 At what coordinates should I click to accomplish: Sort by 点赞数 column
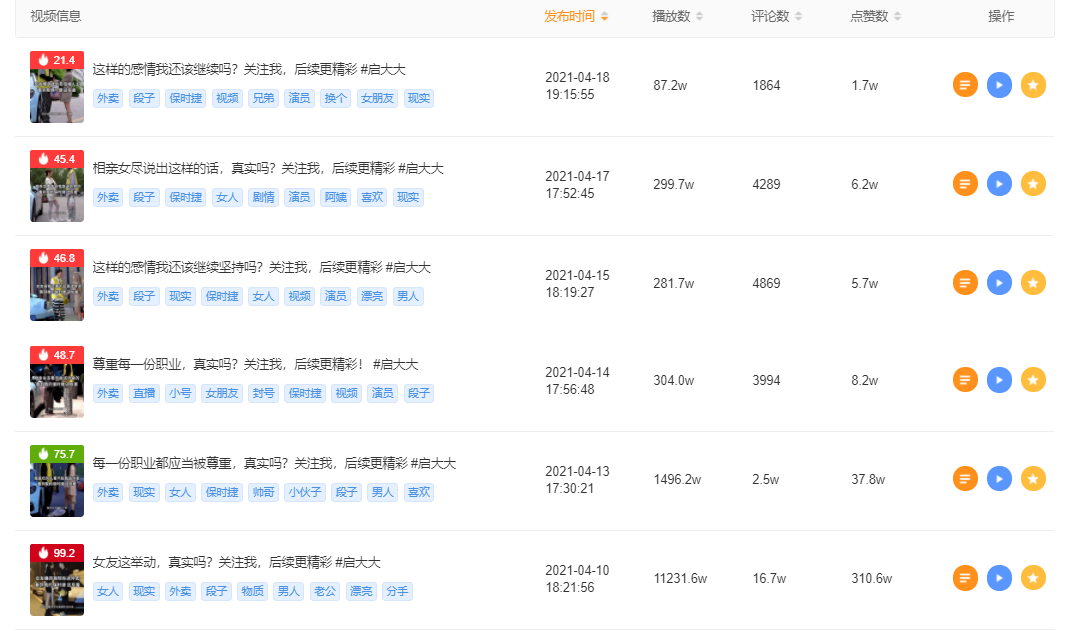point(875,16)
